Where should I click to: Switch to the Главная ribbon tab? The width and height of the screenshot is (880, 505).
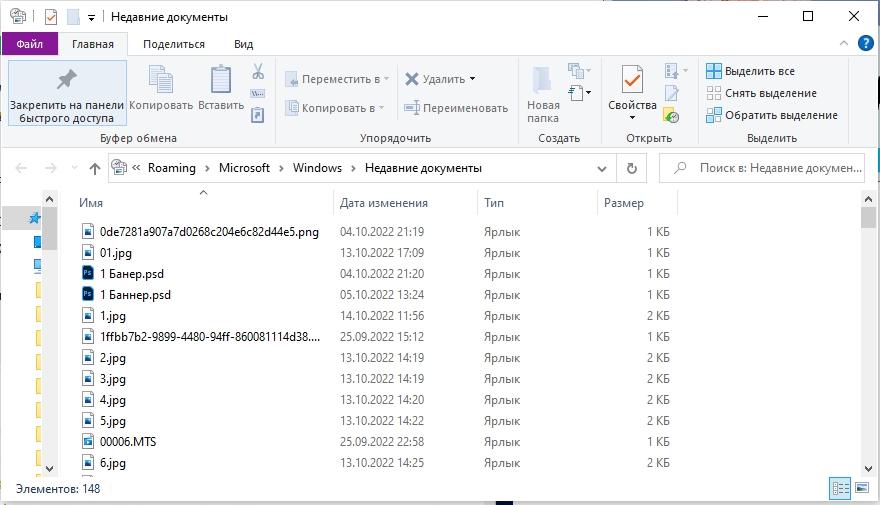93,44
